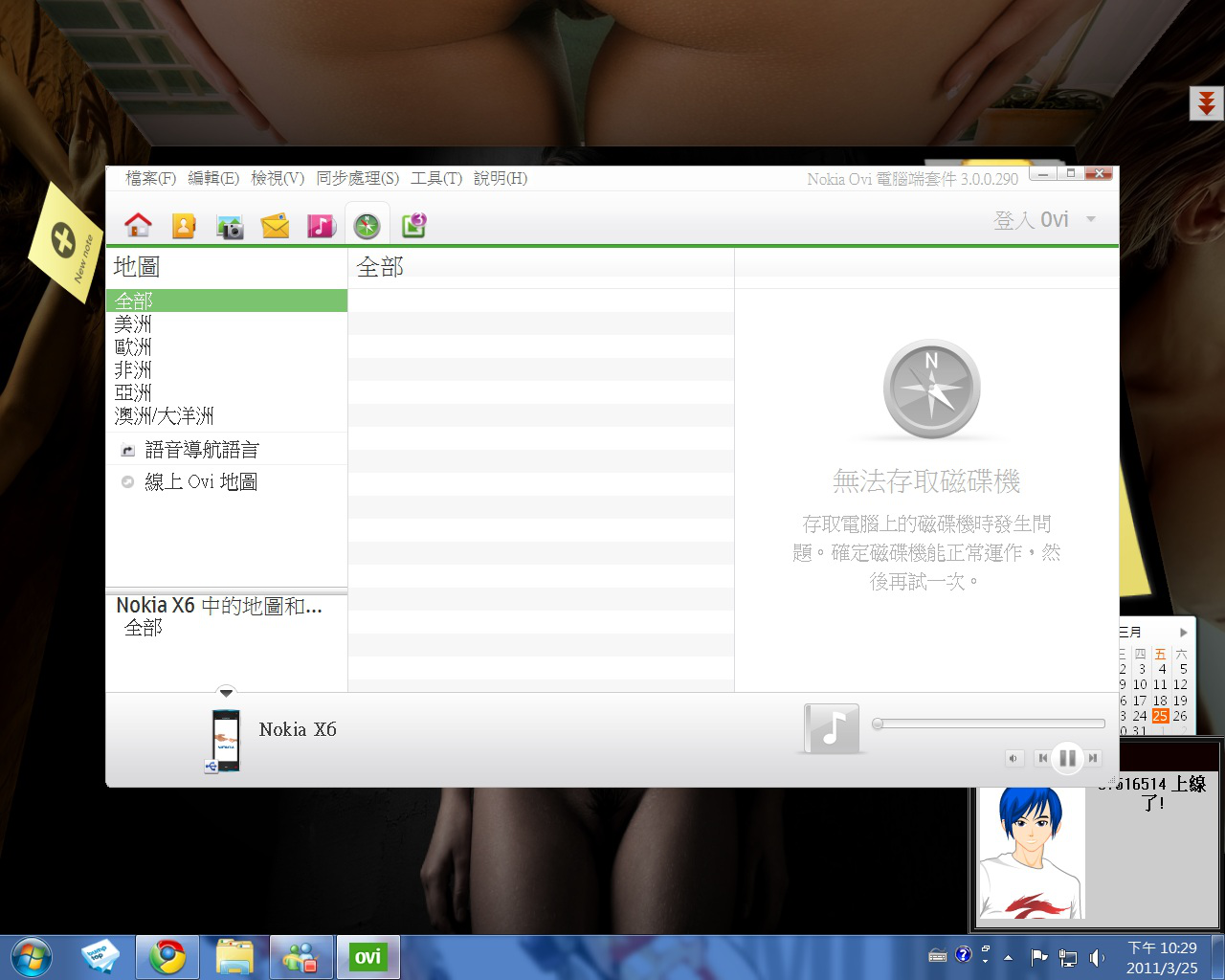Select 全部 under Nokia X6 maps section
The width and height of the screenshot is (1225, 980).
coord(144,628)
